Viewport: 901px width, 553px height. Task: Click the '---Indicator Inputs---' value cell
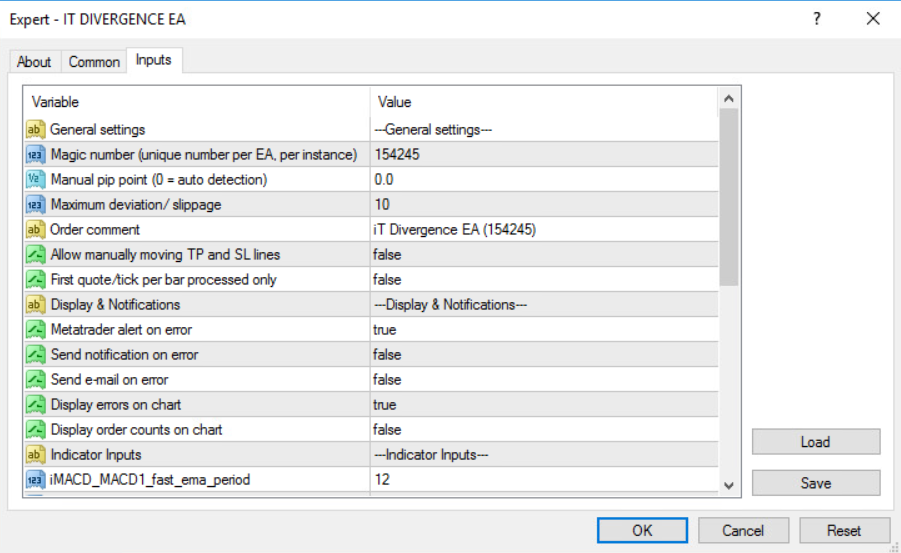544,455
